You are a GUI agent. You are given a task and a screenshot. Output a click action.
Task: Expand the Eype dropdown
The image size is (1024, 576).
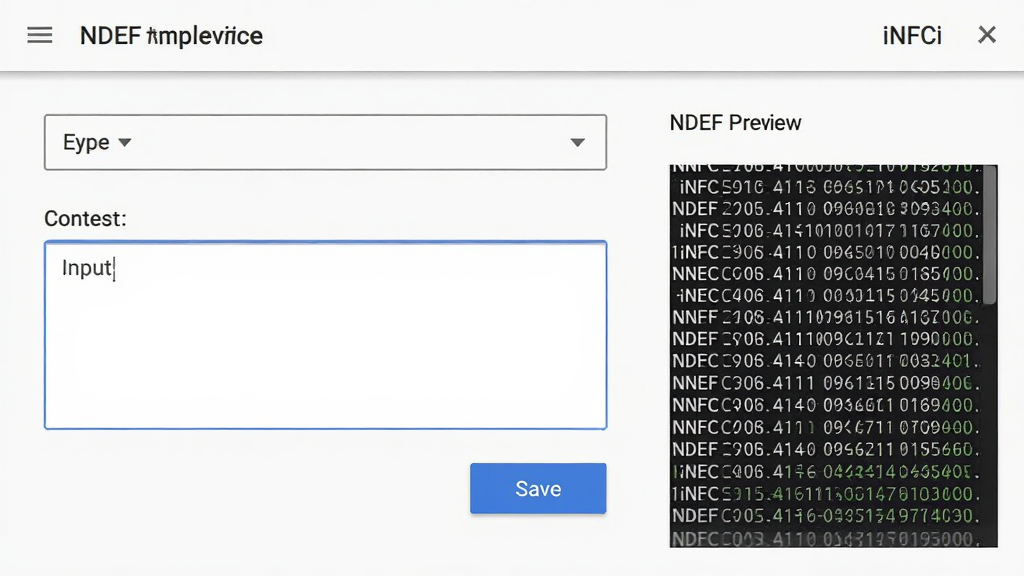tap(325, 142)
